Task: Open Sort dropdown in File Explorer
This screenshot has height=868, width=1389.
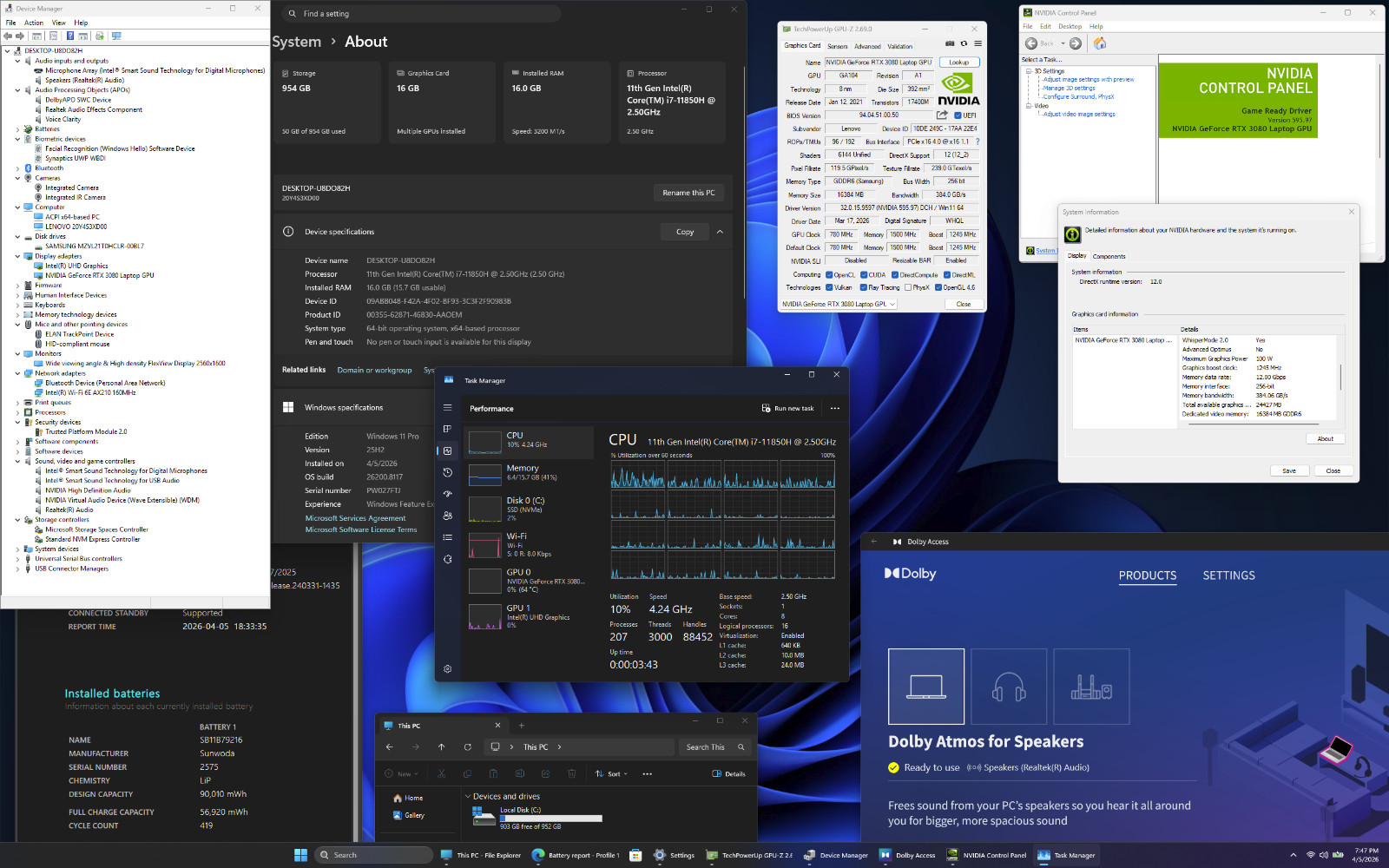Action: pos(611,773)
